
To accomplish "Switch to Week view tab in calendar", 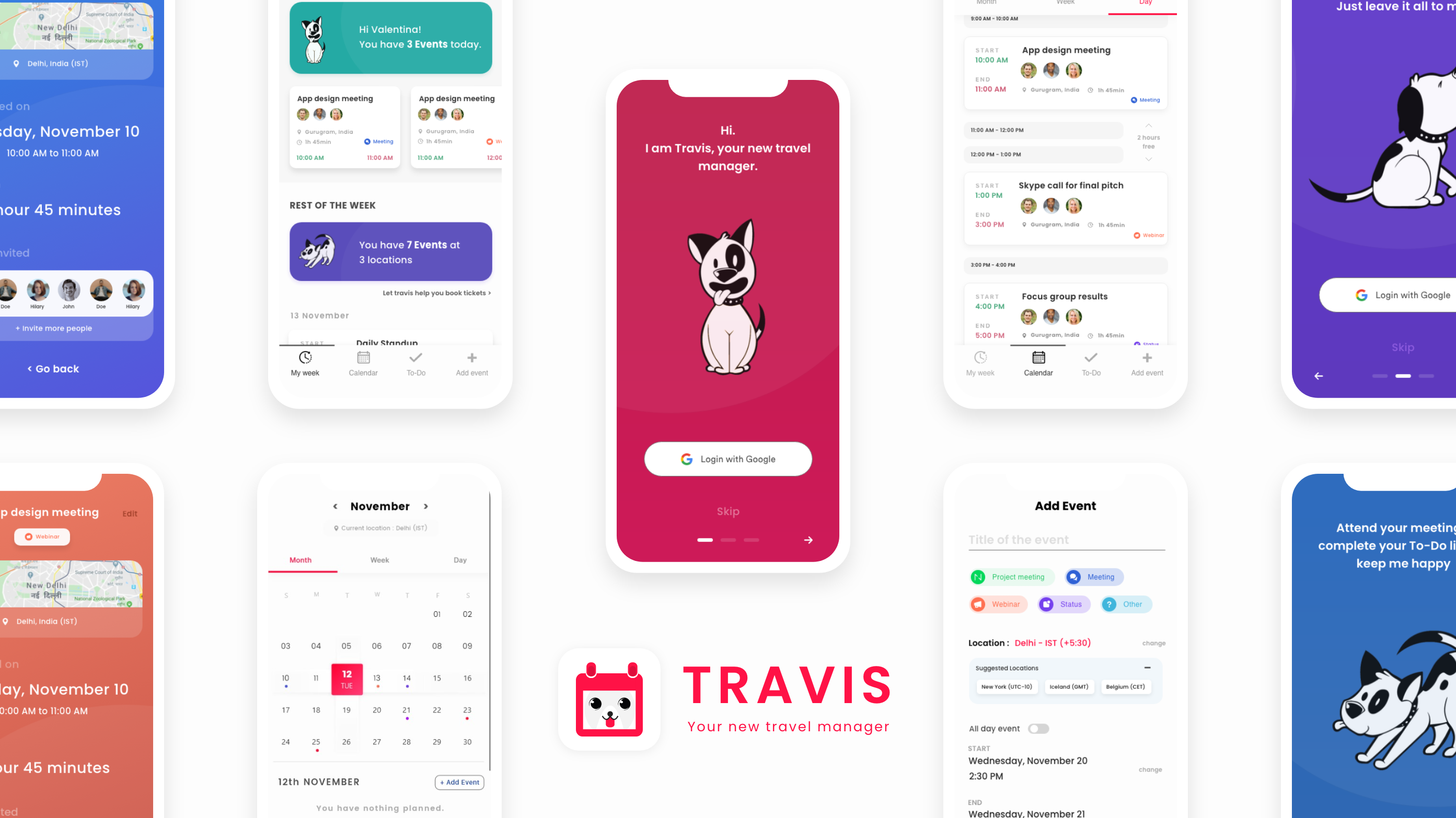I will [x=380, y=560].
